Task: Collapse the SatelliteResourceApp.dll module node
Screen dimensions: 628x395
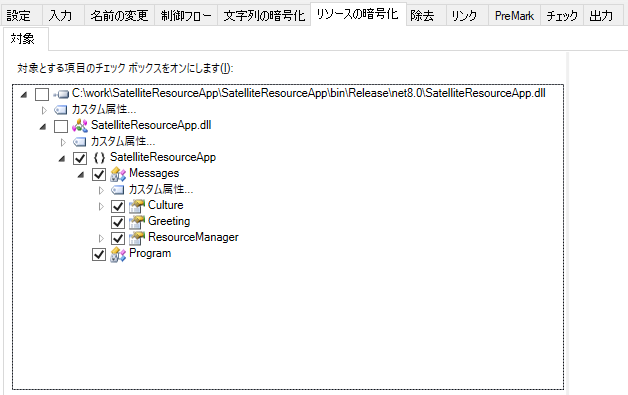Action: coord(43,127)
